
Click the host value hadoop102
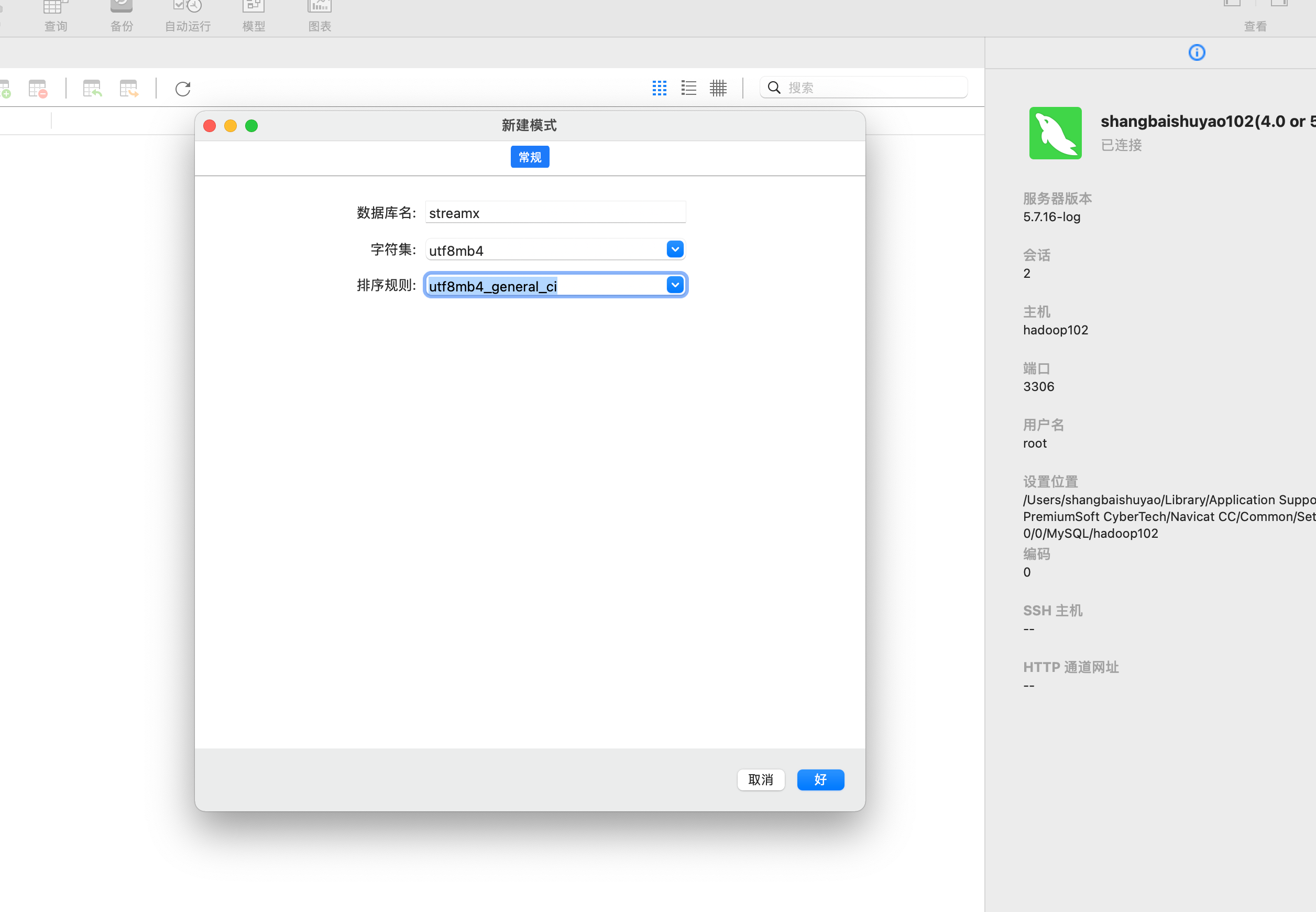1056,330
